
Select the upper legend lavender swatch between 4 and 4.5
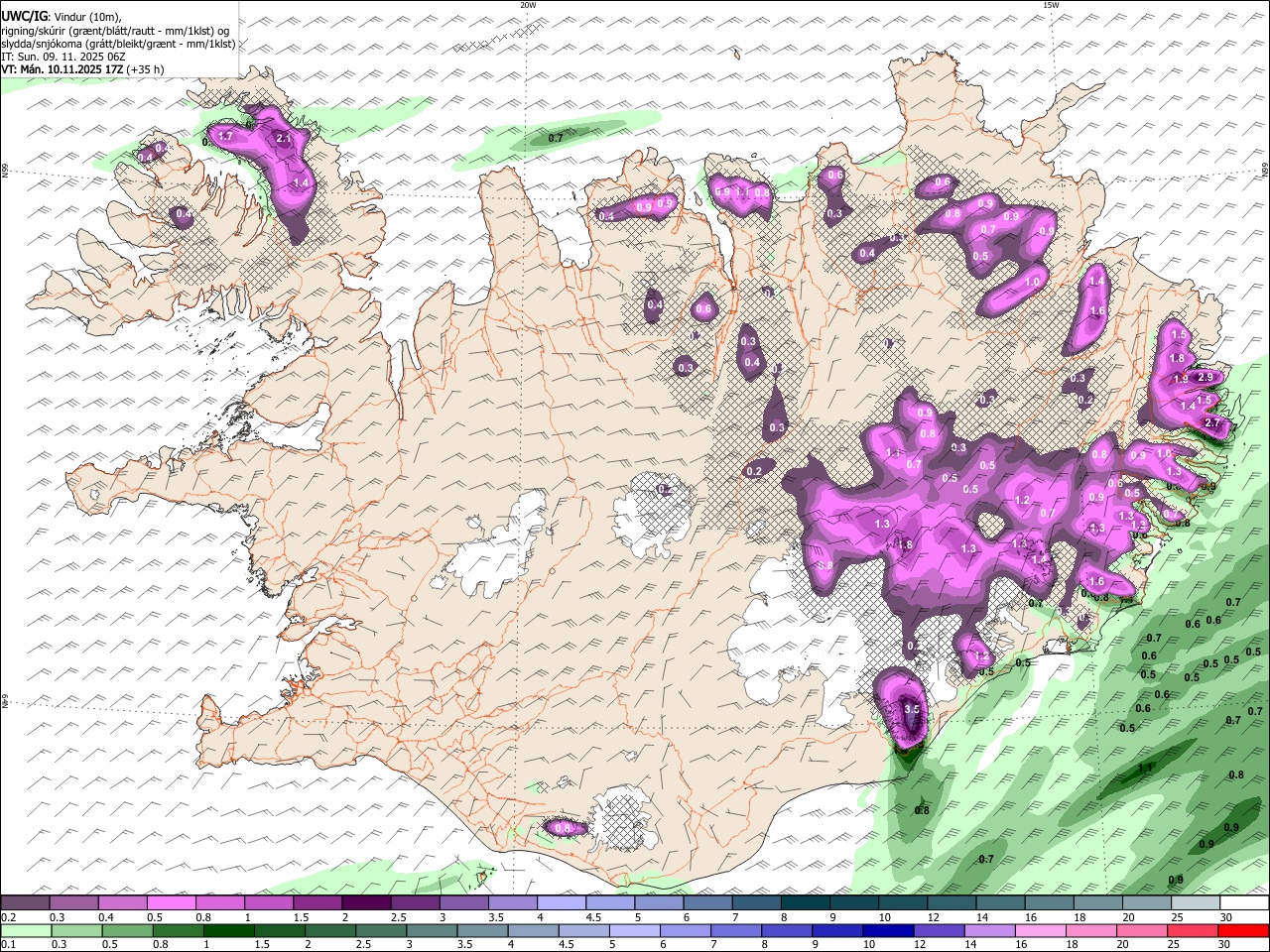tap(563, 903)
